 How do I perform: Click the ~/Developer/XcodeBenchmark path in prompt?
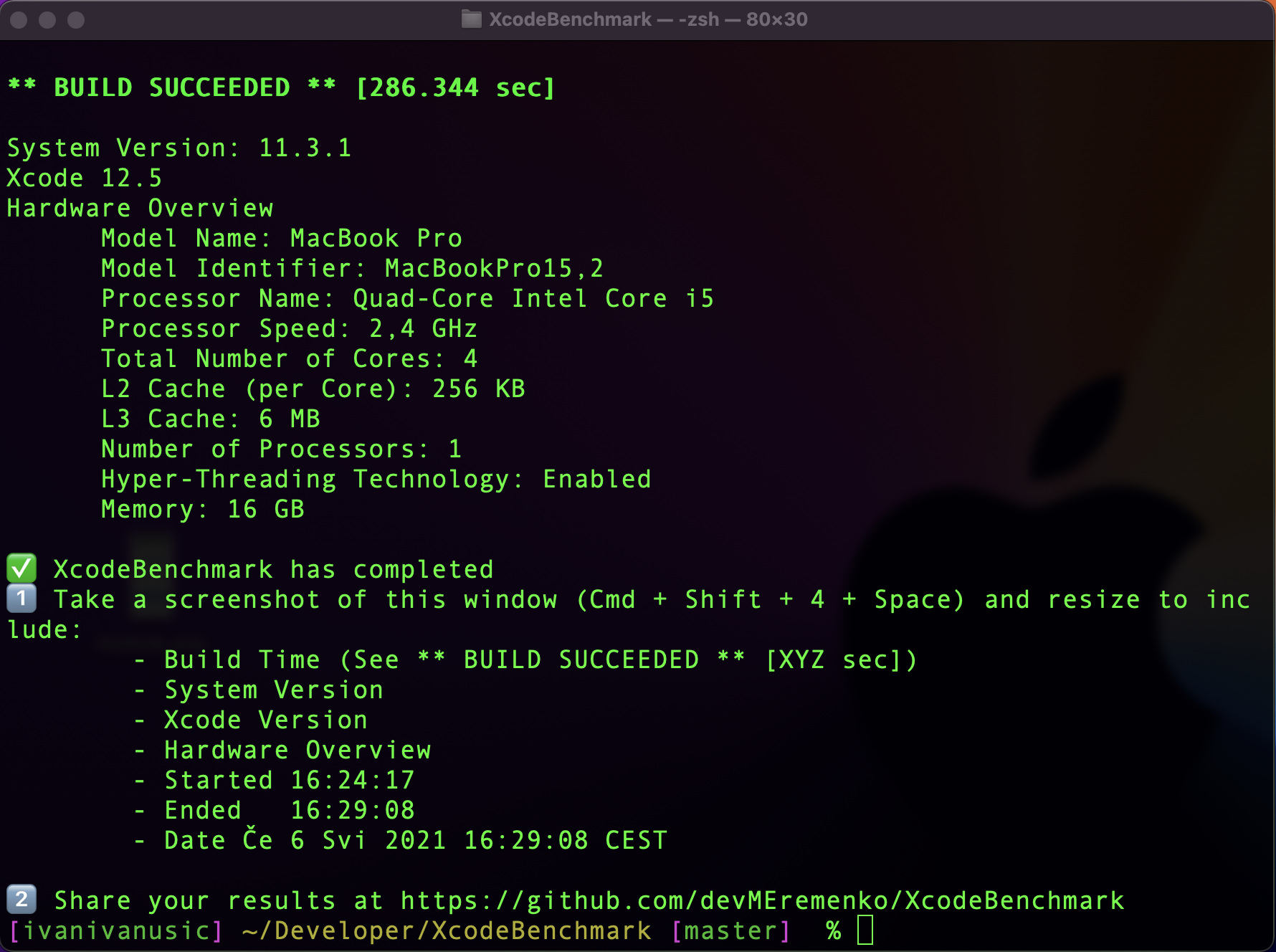(x=447, y=930)
